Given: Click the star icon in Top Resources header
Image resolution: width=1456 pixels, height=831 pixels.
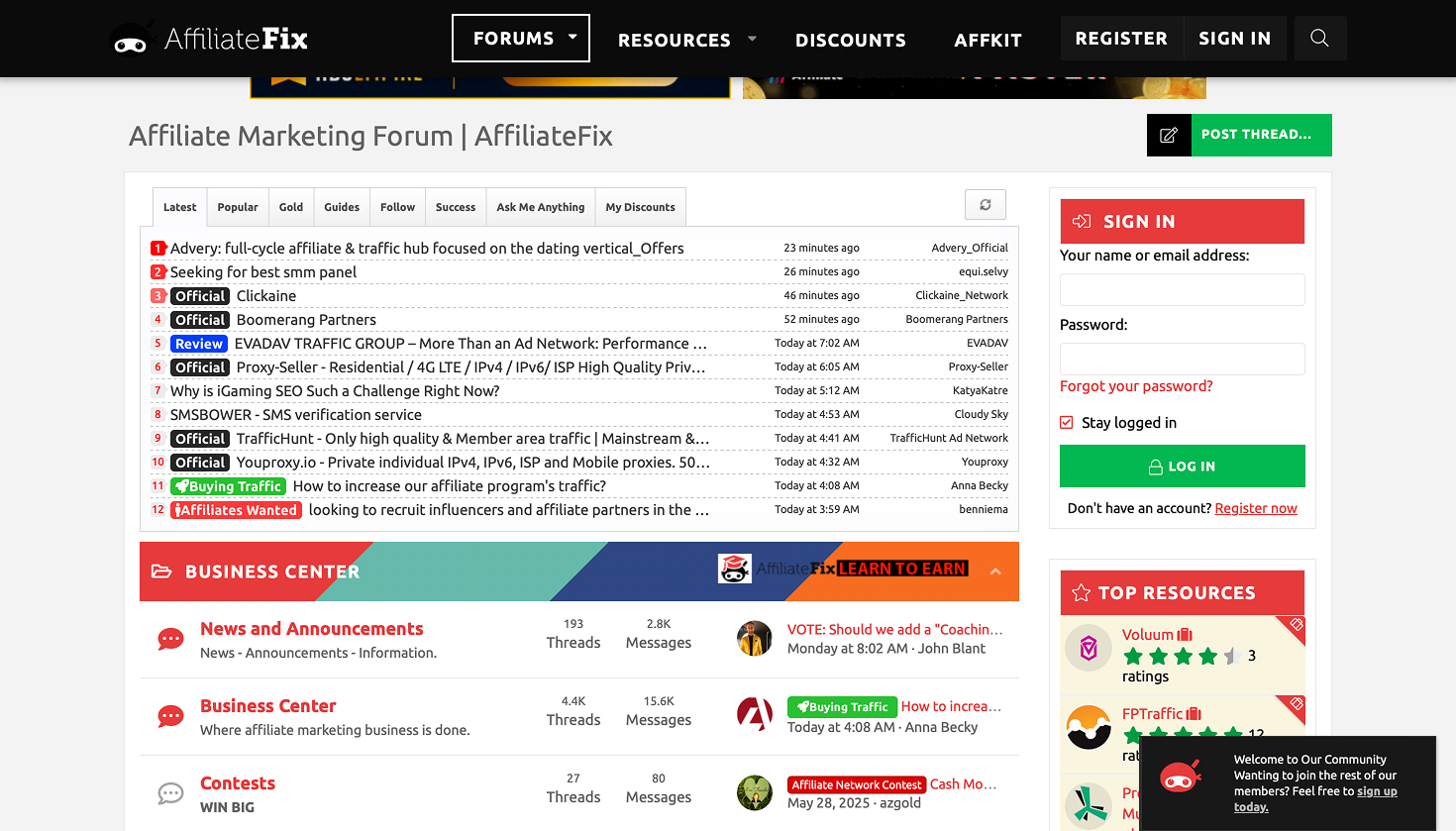Looking at the screenshot, I should (x=1081, y=593).
